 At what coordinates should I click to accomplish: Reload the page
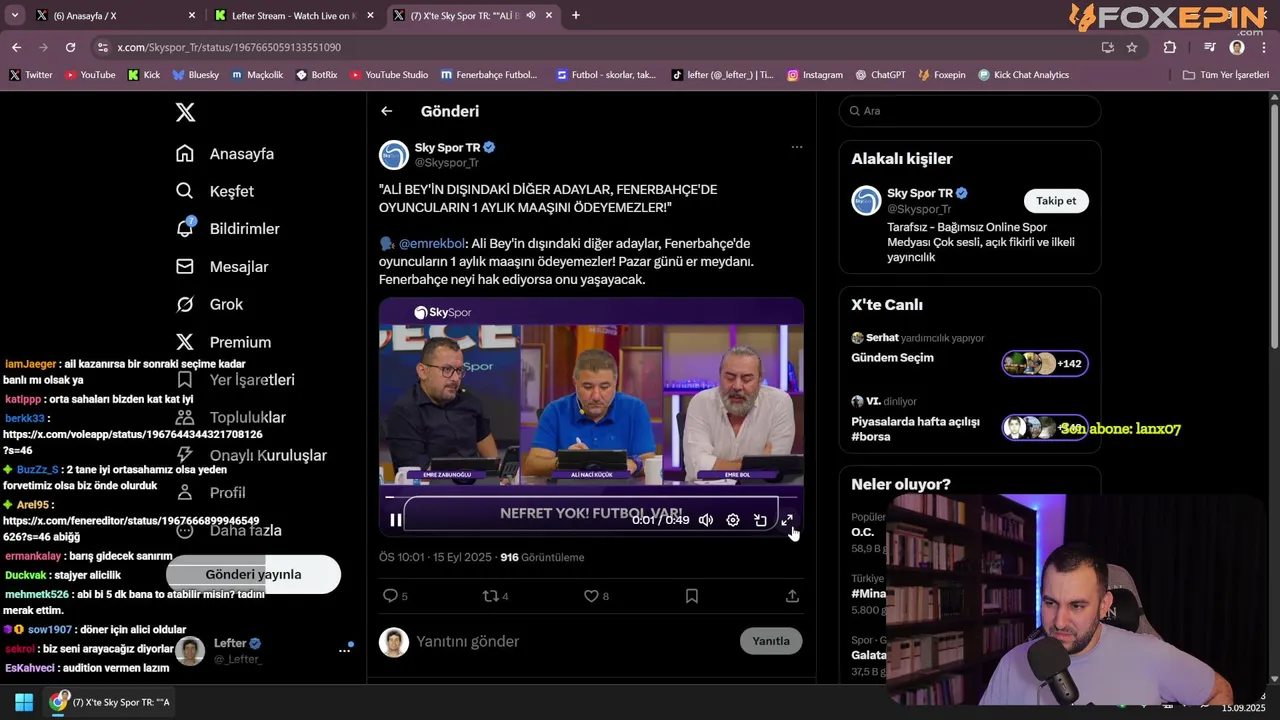(70, 47)
